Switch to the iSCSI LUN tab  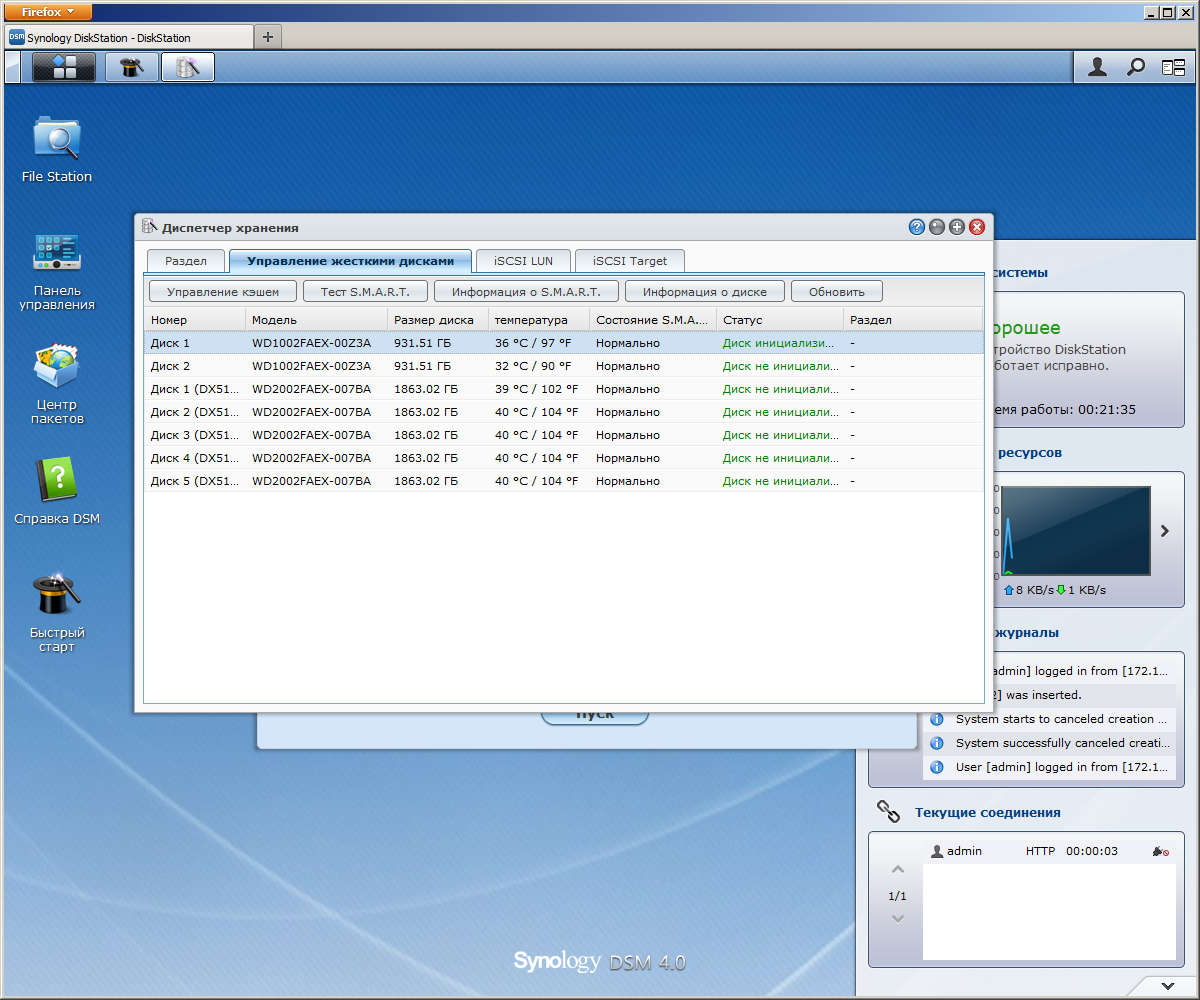coord(523,261)
